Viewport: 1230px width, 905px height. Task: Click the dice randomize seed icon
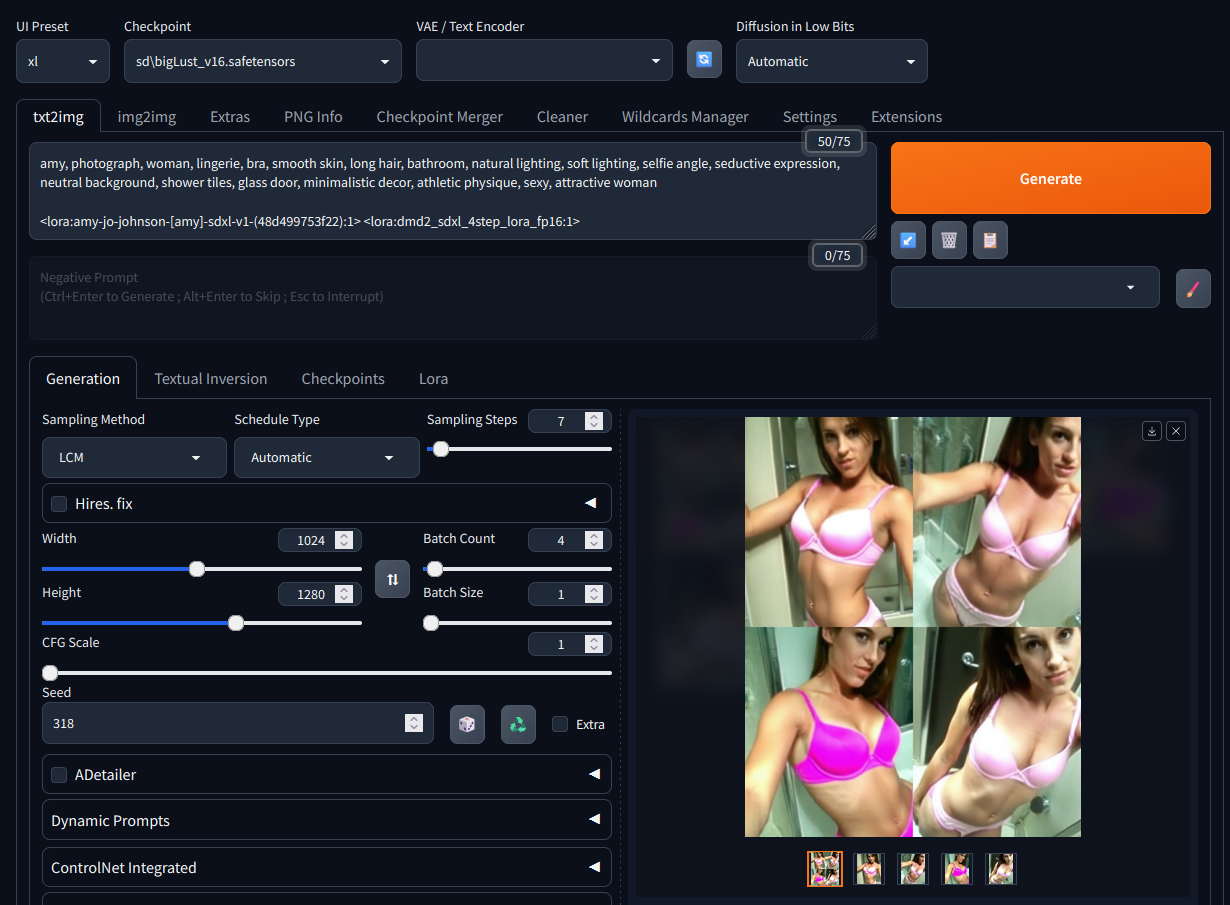coord(467,724)
